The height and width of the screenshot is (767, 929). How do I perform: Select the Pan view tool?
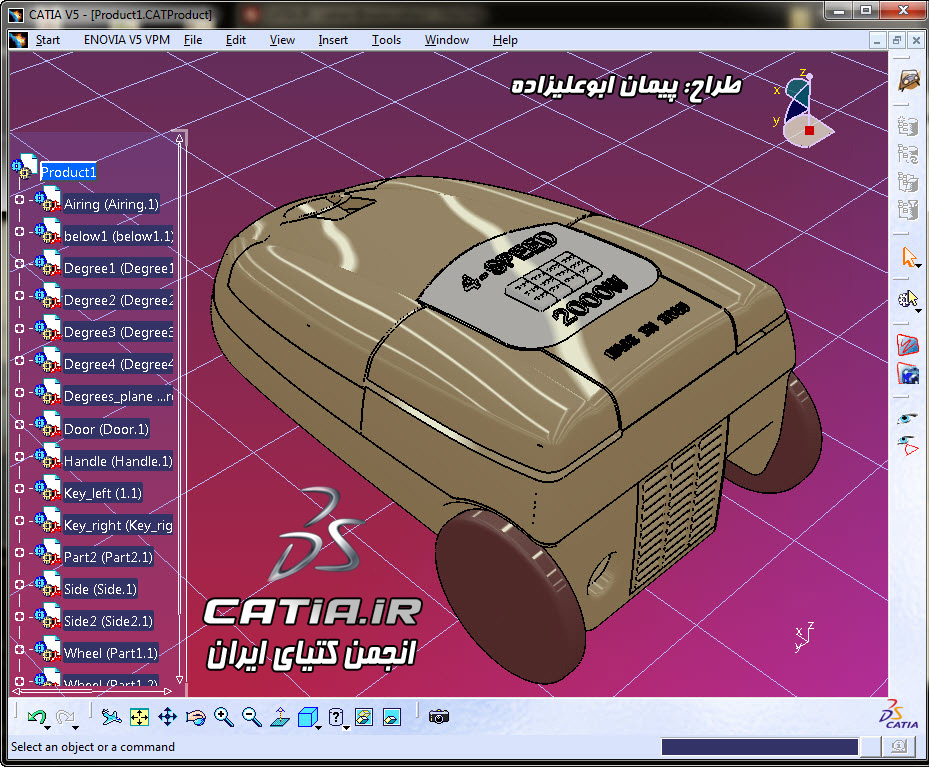pyautogui.click(x=167, y=717)
